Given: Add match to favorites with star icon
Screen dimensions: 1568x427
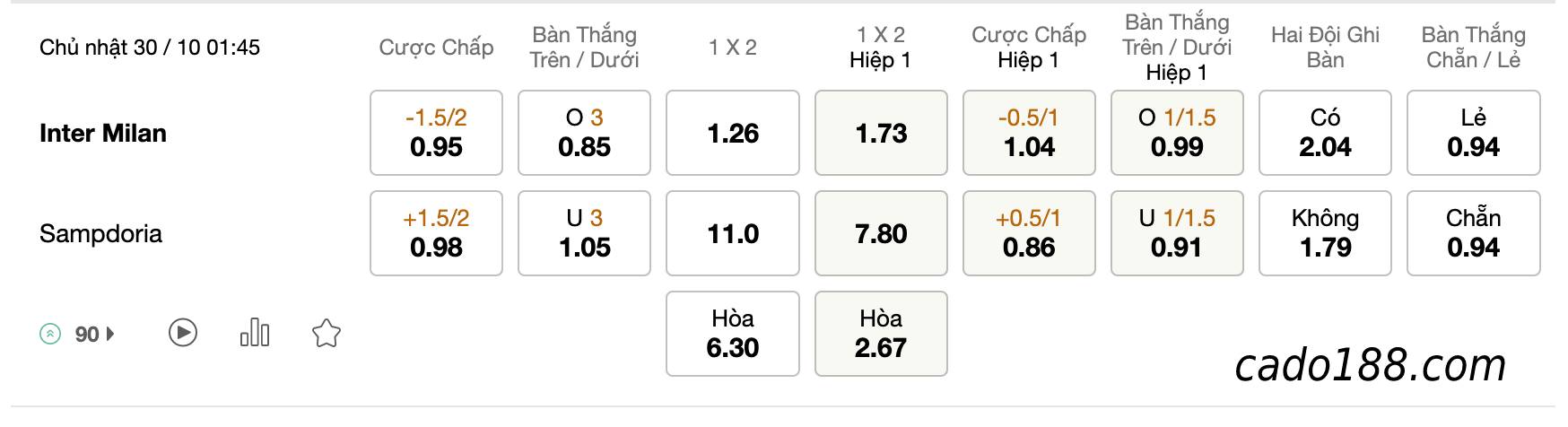Looking at the screenshot, I should point(327,334).
